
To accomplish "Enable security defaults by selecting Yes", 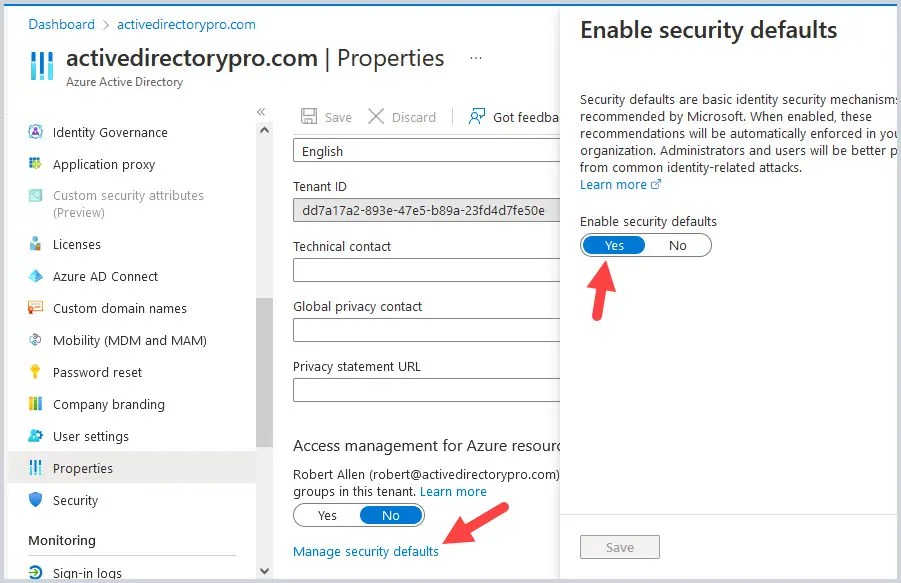I will 613,245.
